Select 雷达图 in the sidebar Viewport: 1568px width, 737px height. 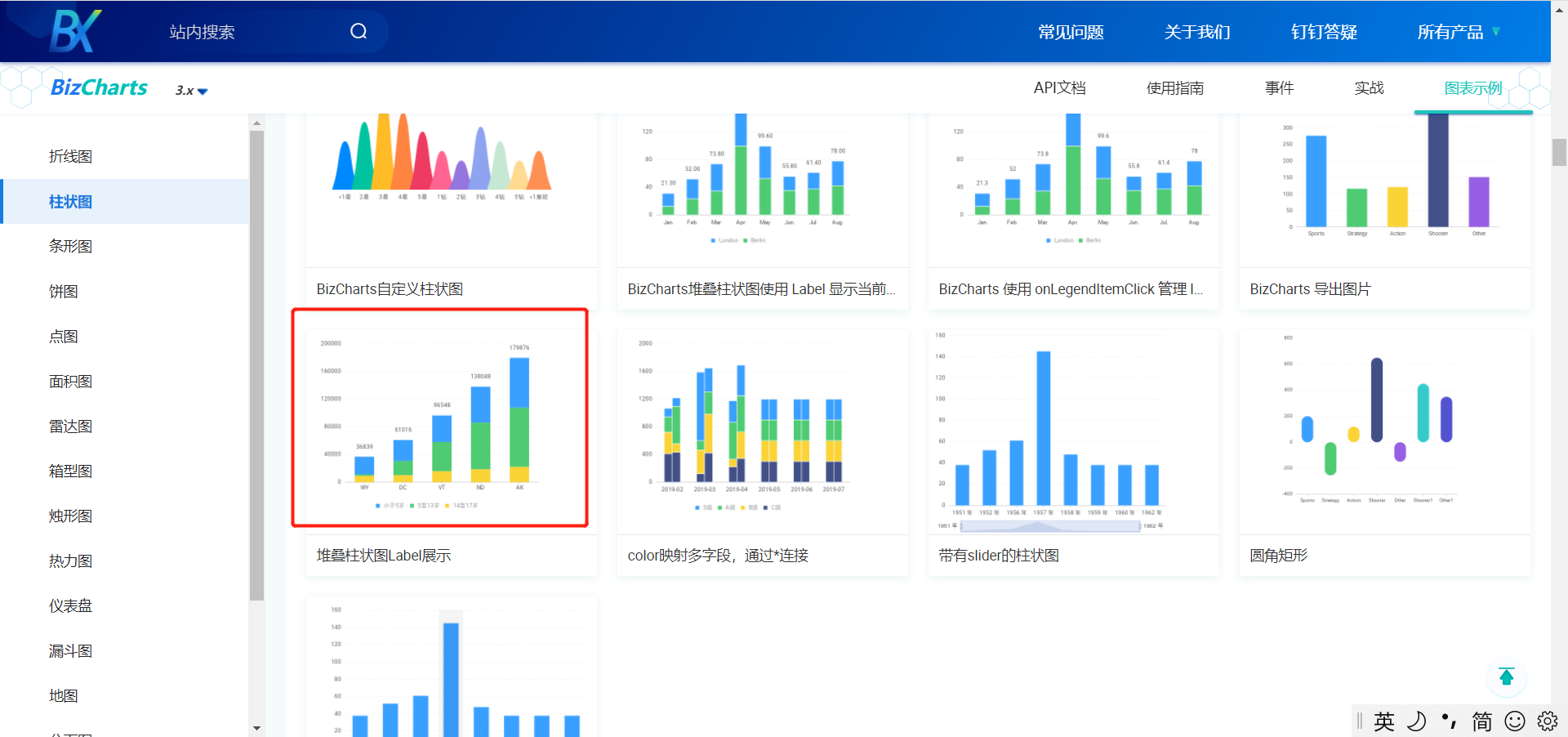70,426
